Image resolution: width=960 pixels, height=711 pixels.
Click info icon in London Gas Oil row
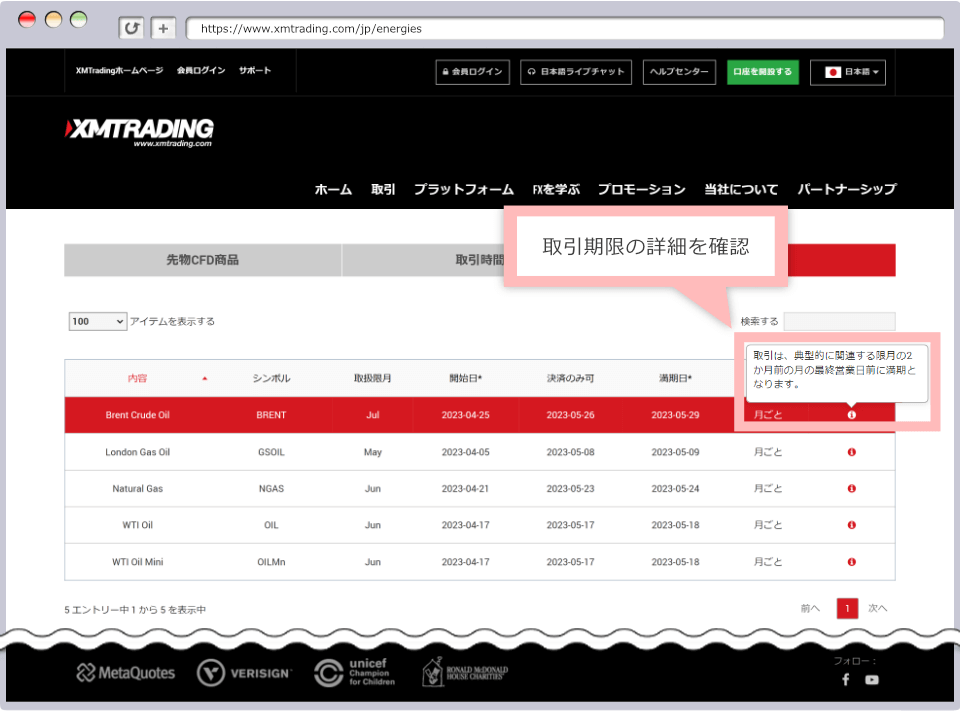click(x=851, y=452)
